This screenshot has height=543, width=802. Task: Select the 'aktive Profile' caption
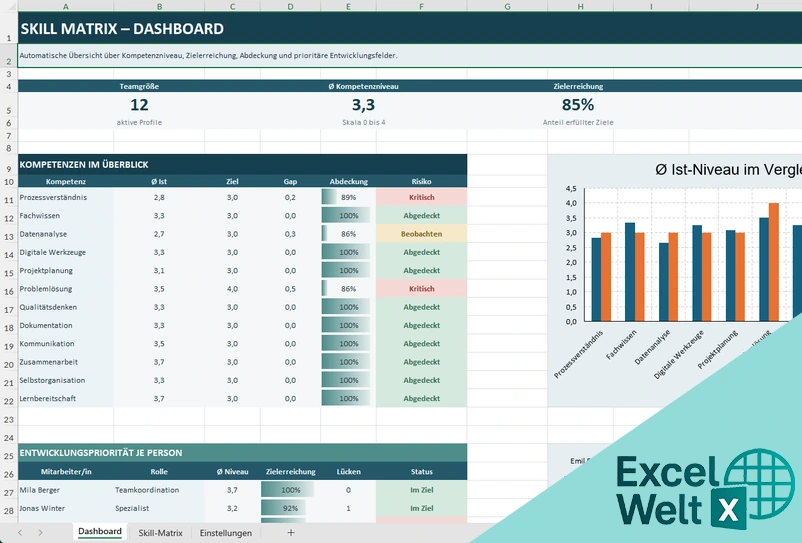coord(139,123)
